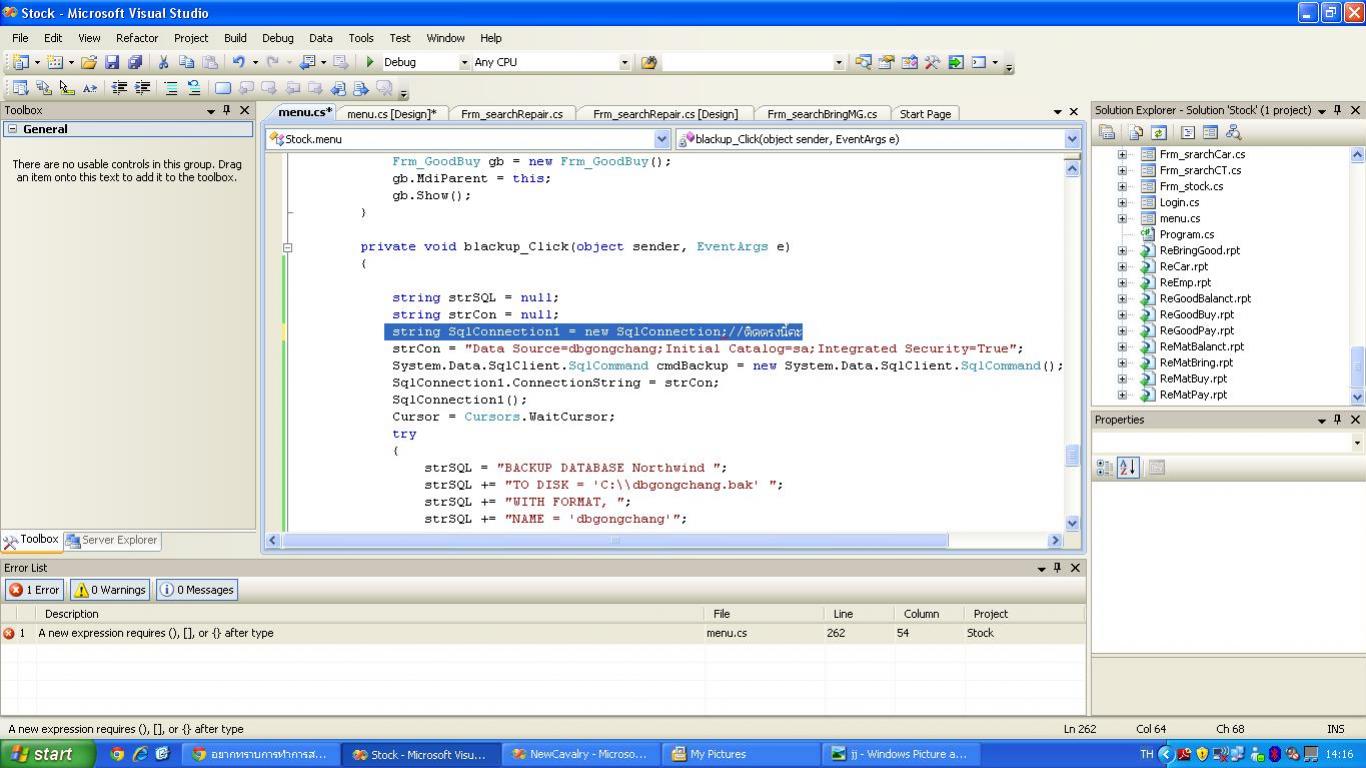Open the Properties Window toolbar icon
1366x768 pixels.
point(886,62)
